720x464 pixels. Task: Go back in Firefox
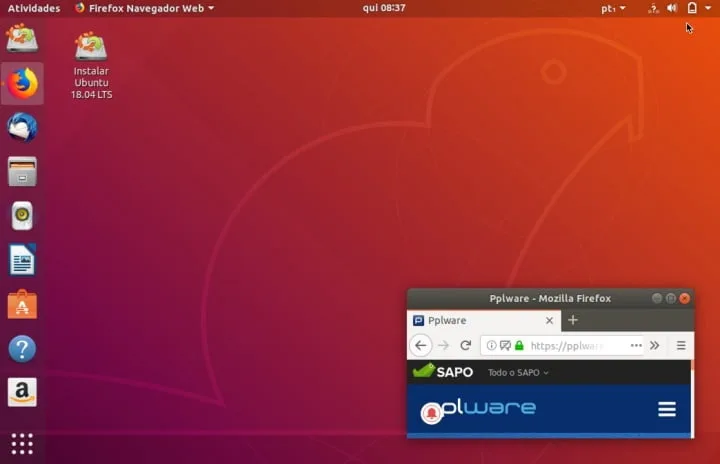pyautogui.click(x=421, y=345)
